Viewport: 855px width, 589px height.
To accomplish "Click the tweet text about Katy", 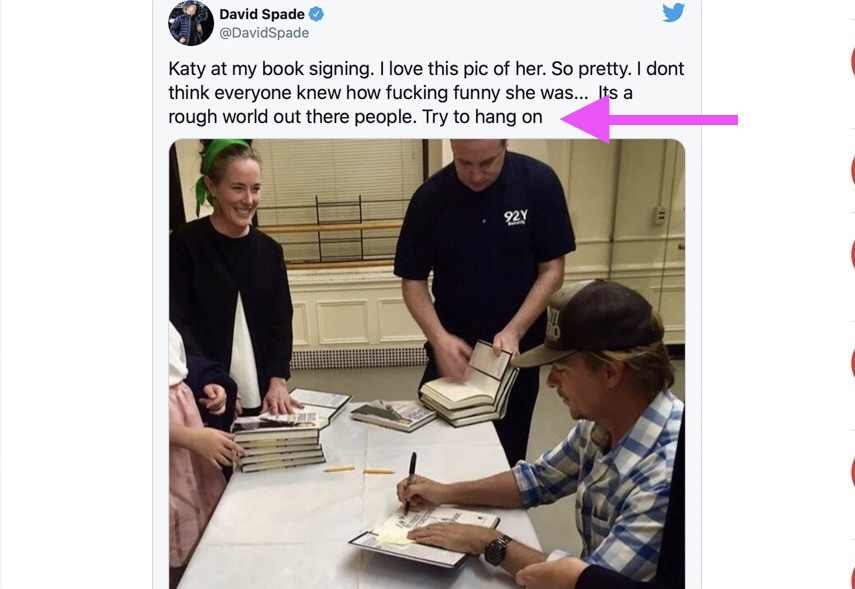I will click(x=426, y=93).
